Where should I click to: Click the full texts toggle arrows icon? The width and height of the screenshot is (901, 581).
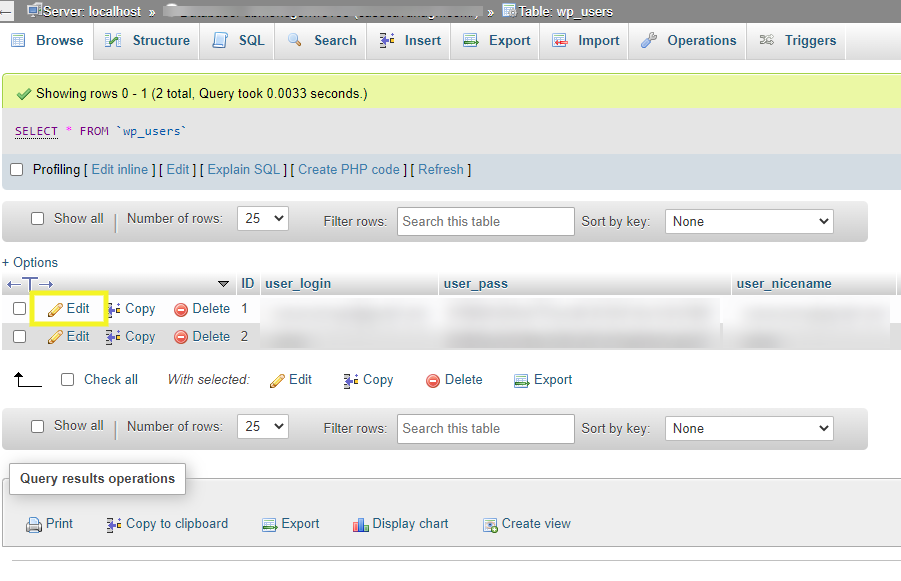pyautogui.click(x=30, y=284)
